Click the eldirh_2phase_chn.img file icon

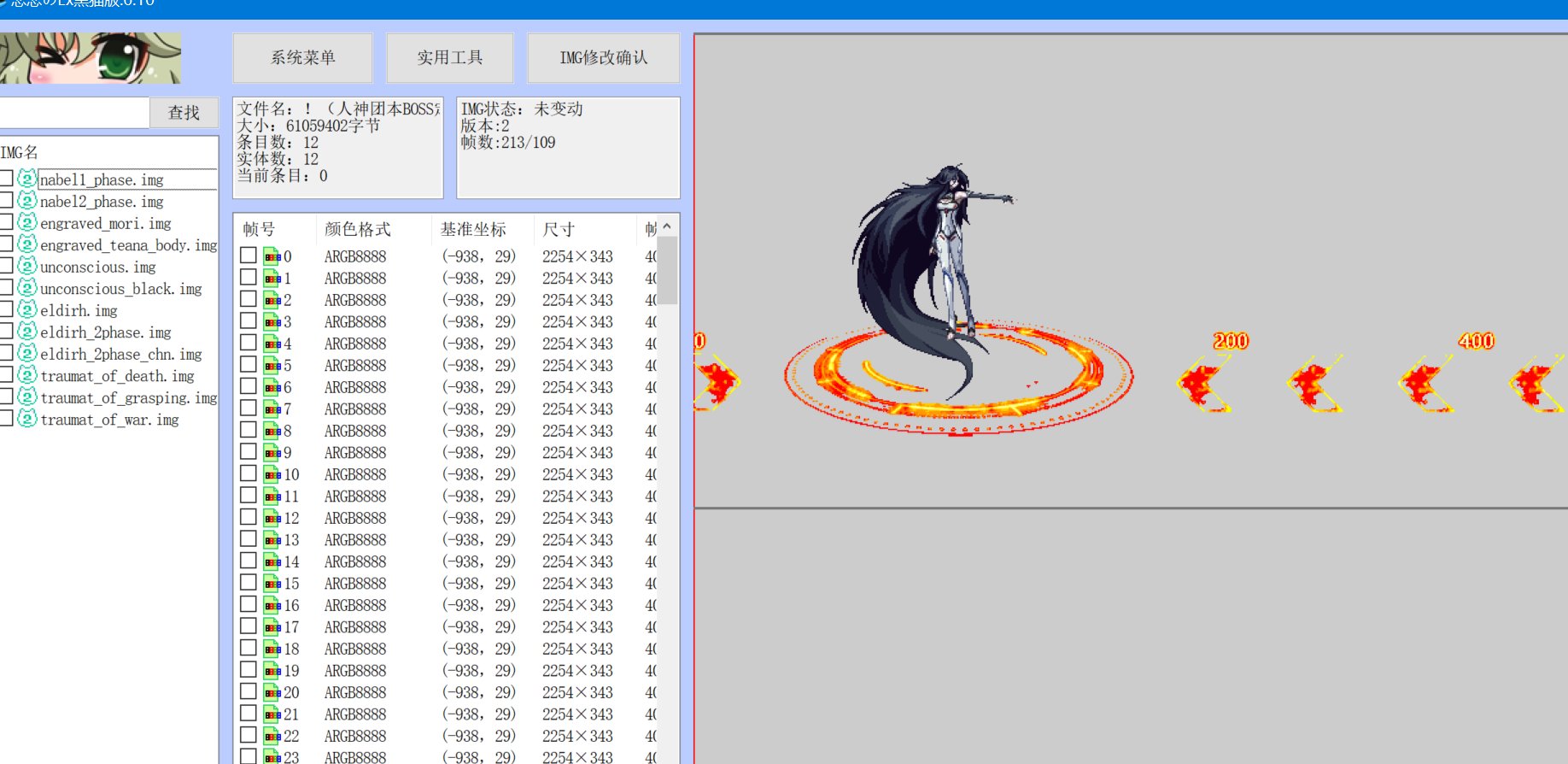pyautogui.click(x=27, y=353)
